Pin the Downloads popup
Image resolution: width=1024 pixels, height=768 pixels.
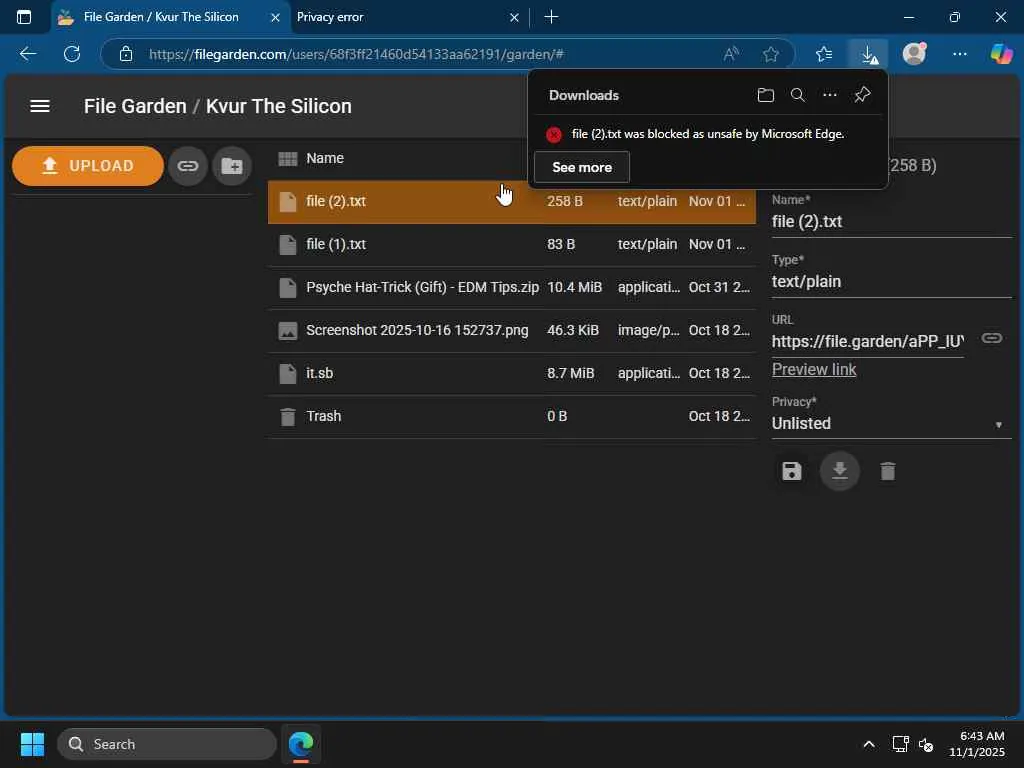click(862, 95)
